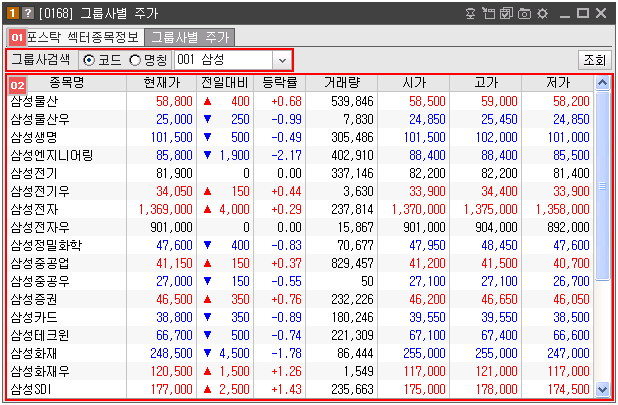Open the help question mark icon
Image resolution: width=618 pixels, height=405 pixels.
coord(28,13)
